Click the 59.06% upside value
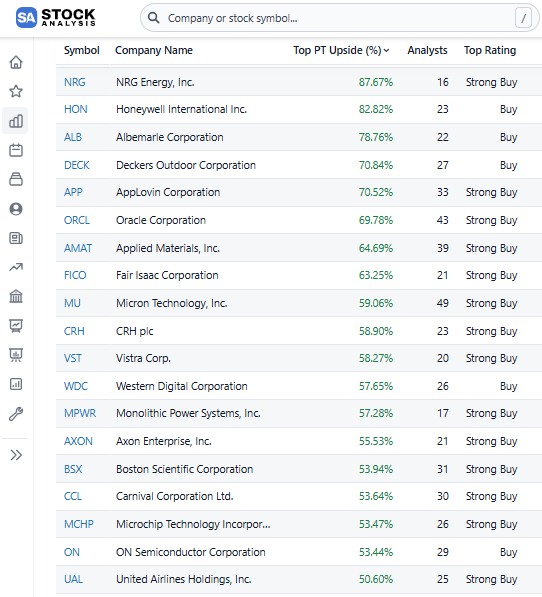542x597 pixels. pyautogui.click(x=376, y=303)
